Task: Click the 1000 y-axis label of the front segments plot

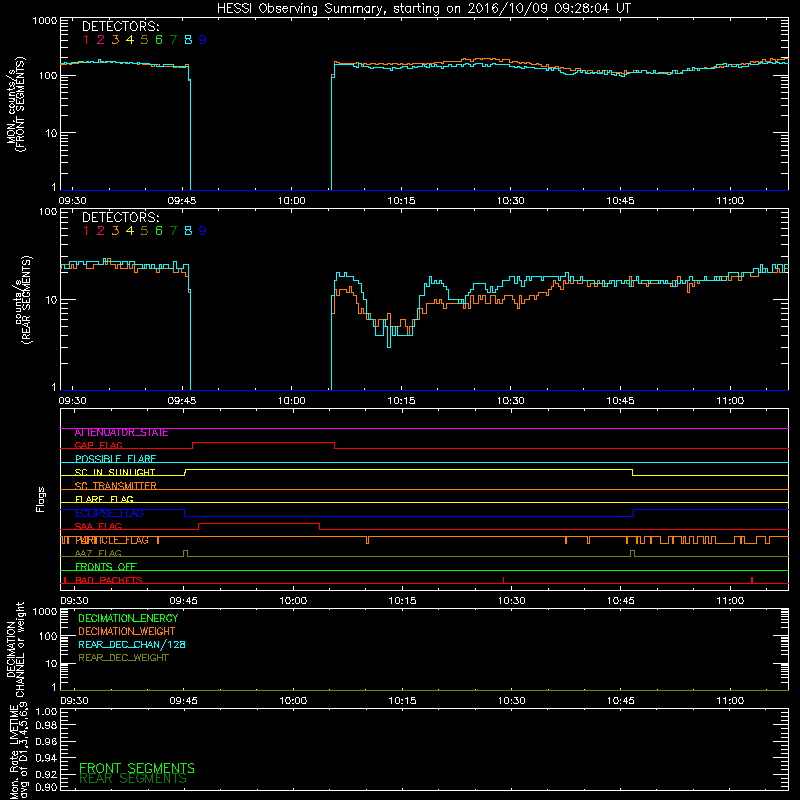Action: (x=45, y=21)
